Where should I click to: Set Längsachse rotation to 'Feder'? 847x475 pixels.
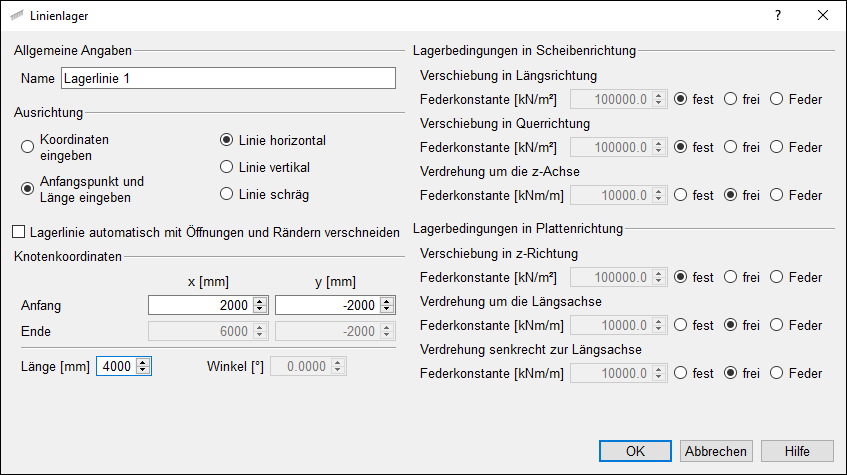pyautogui.click(x=777, y=325)
